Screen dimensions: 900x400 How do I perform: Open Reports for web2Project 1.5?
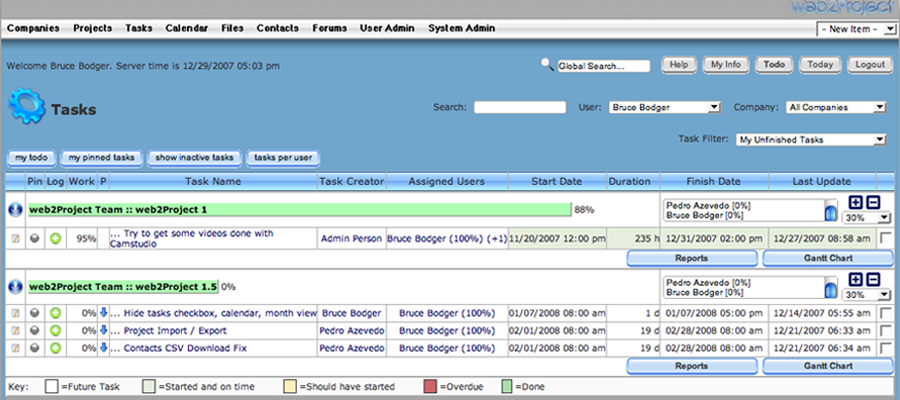(692, 366)
